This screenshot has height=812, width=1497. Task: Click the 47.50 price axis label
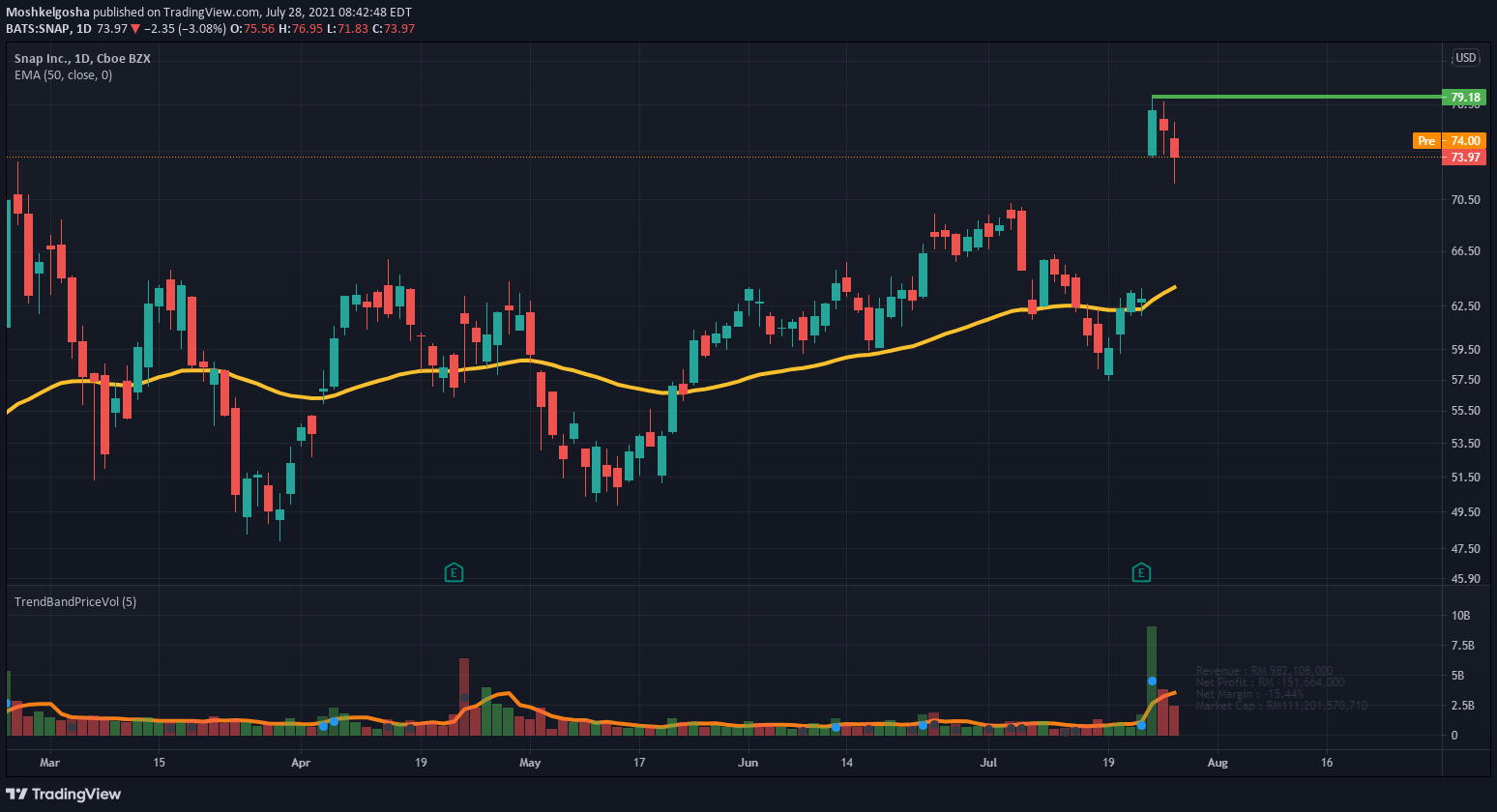1466,549
